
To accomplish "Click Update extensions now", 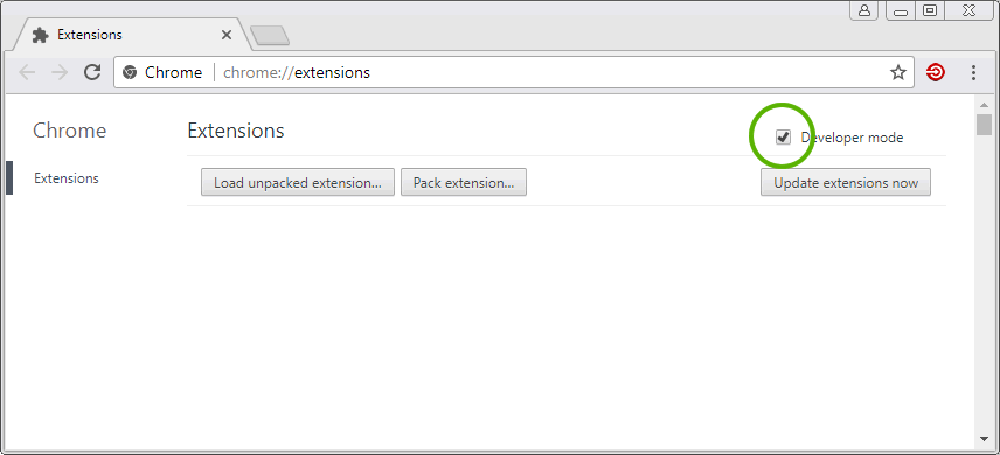I will coord(845,183).
